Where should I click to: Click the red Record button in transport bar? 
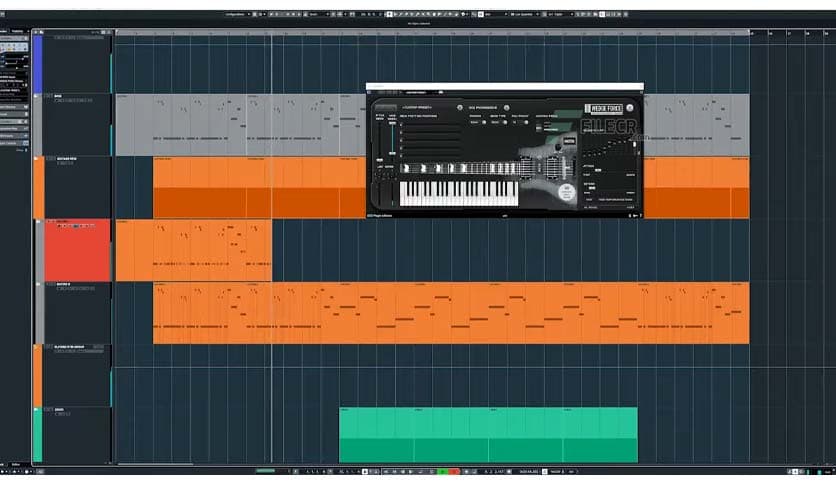[455, 471]
